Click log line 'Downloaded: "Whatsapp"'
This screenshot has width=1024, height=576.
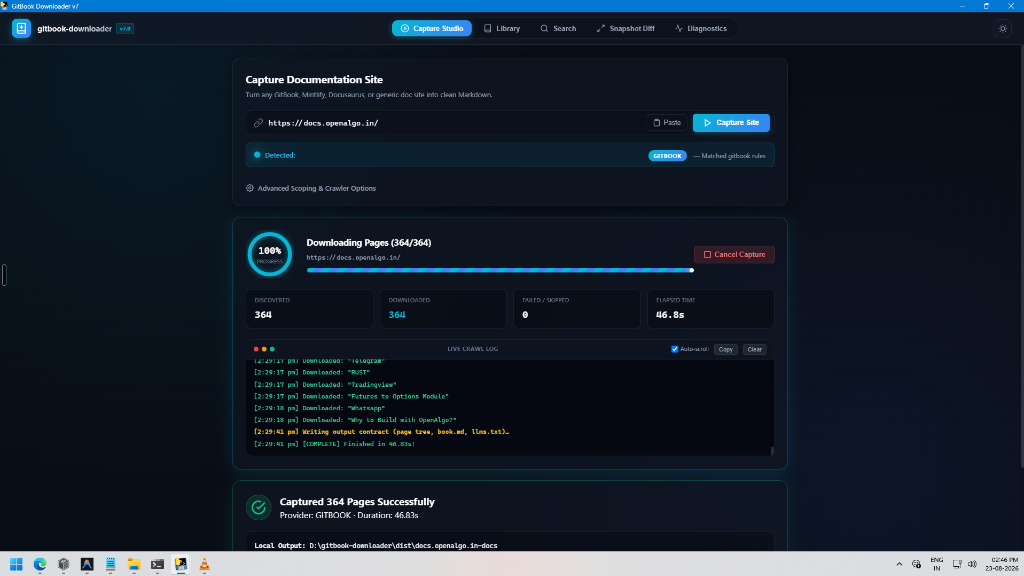tap(319, 408)
